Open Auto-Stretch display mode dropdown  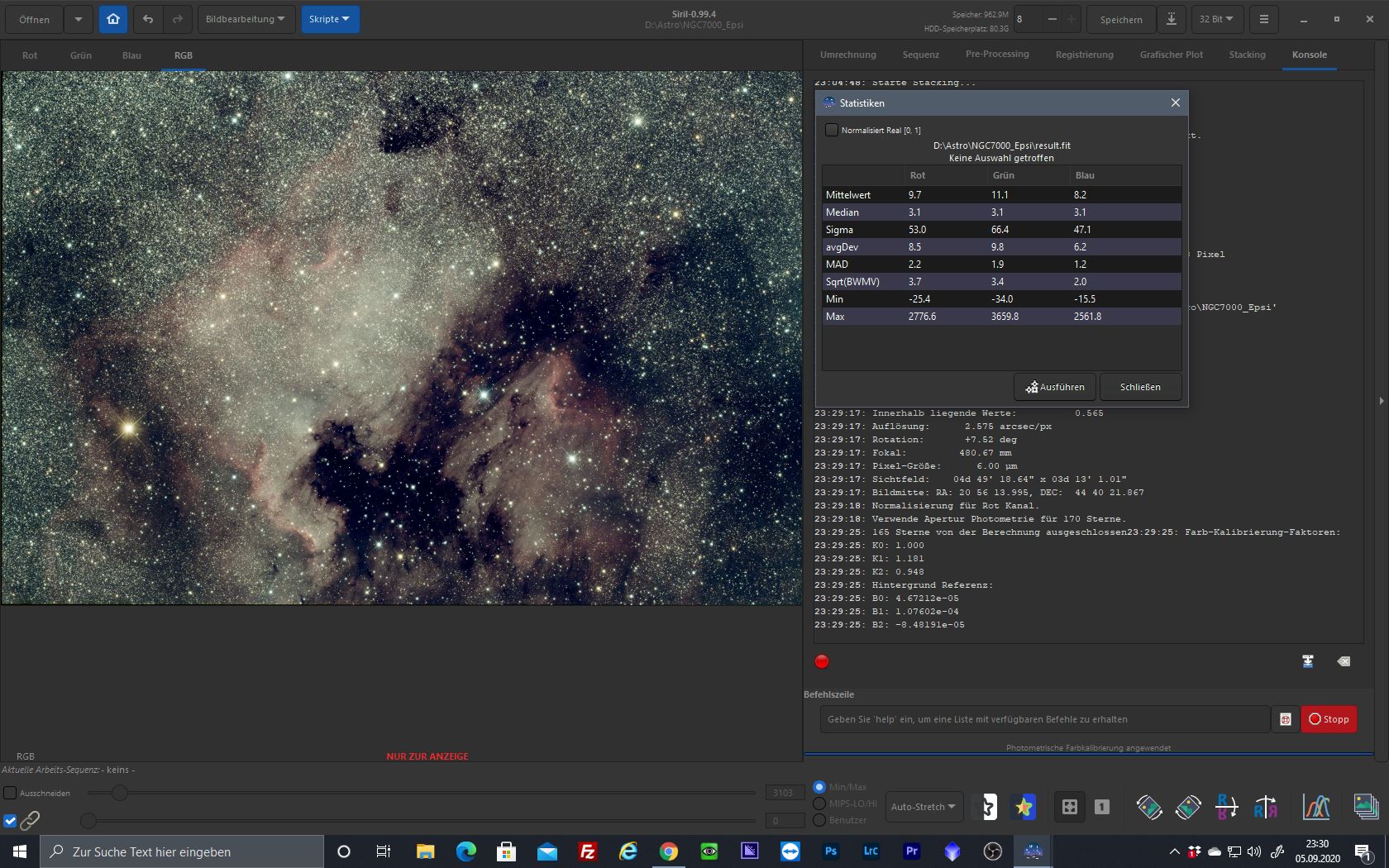click(x=924, y=807)
